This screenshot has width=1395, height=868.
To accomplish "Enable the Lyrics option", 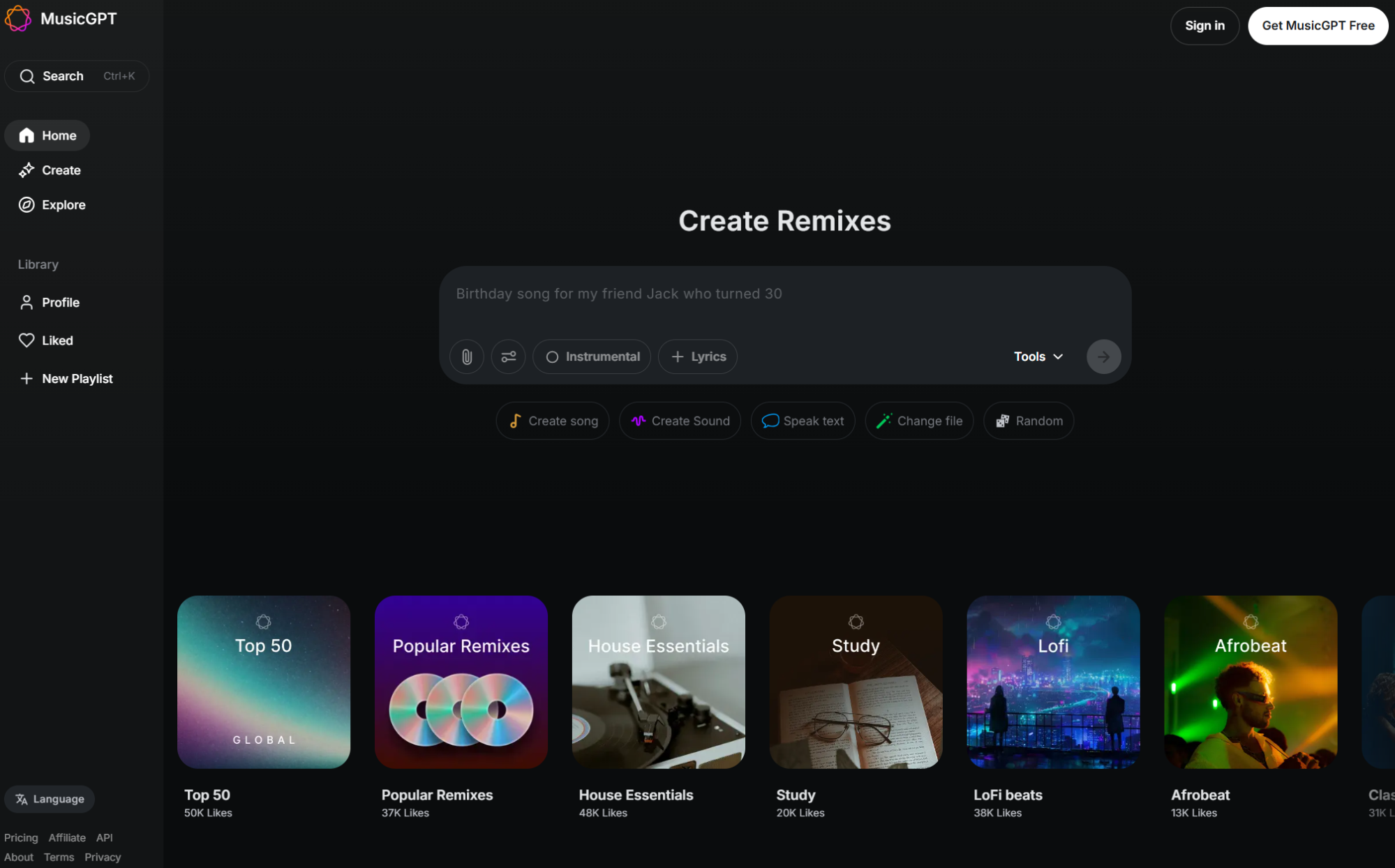I will (x=697, y=357).
